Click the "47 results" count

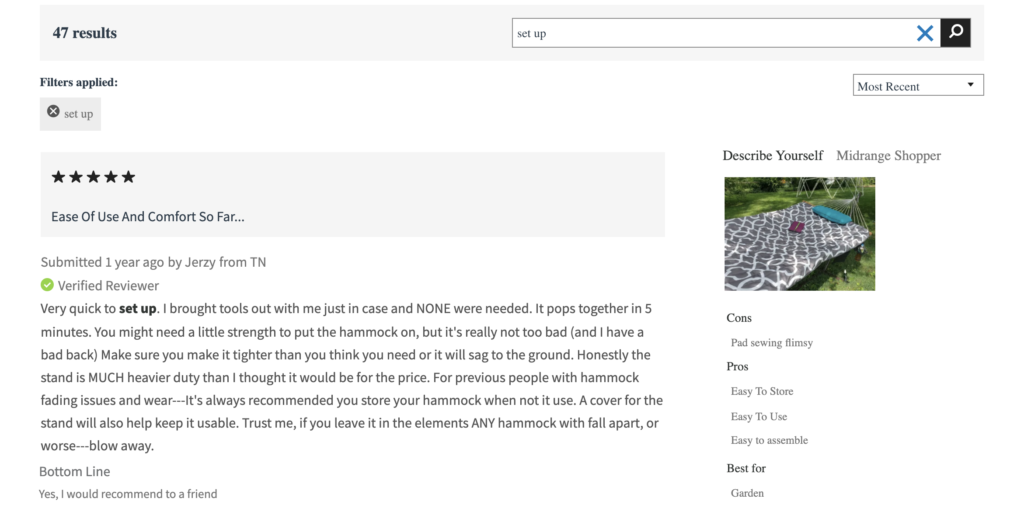point(85,33)
